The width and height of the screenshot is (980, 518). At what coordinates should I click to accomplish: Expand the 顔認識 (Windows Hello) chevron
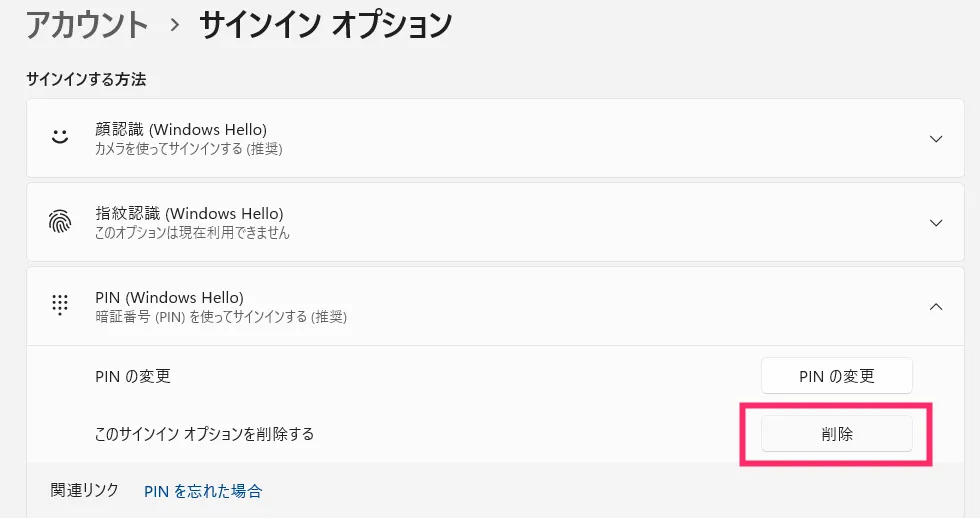click(x=936, y=139)
